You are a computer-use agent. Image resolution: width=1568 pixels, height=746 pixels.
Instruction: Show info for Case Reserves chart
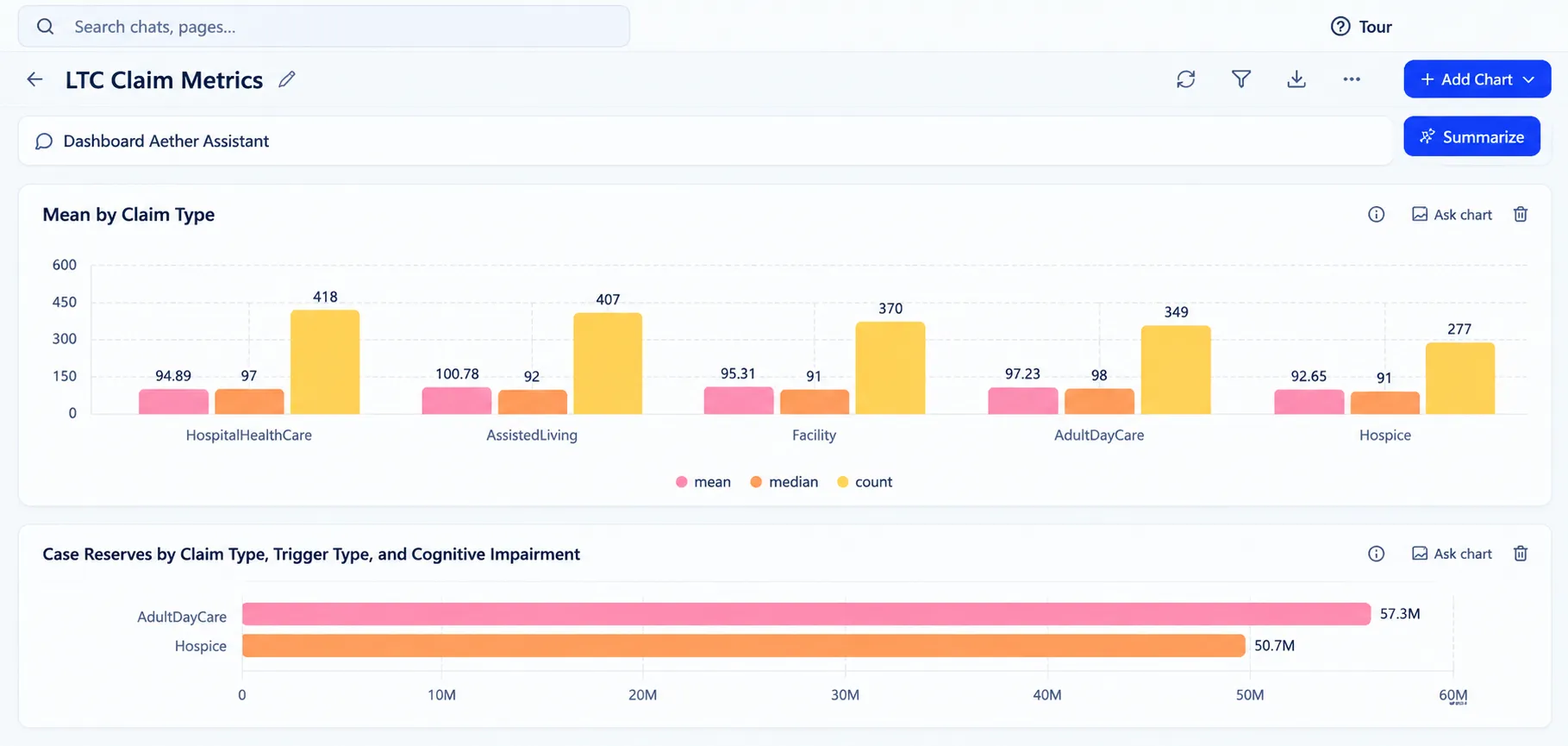coord(1377,554)
